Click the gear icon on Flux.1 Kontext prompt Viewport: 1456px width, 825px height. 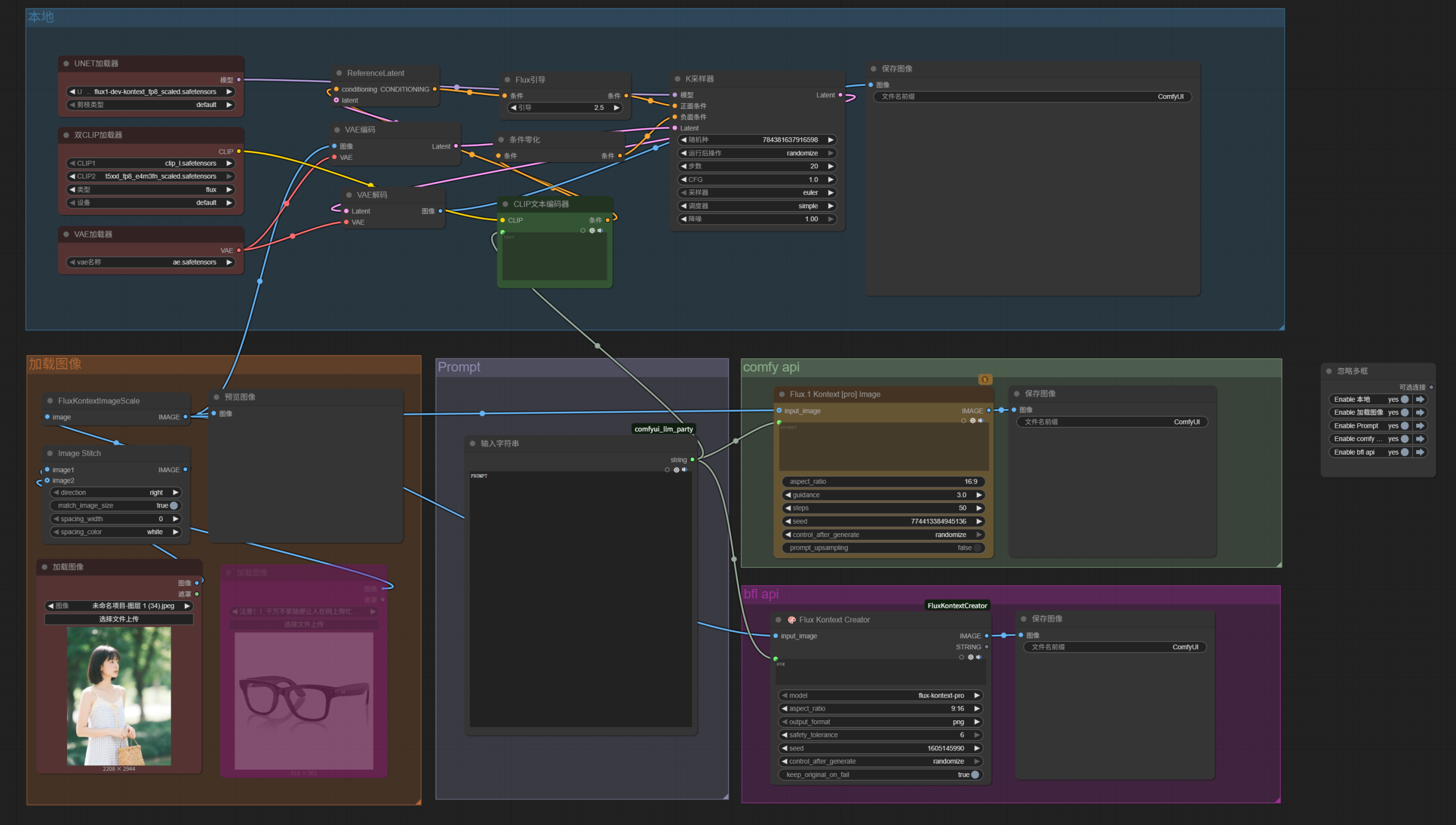(973, 420)
